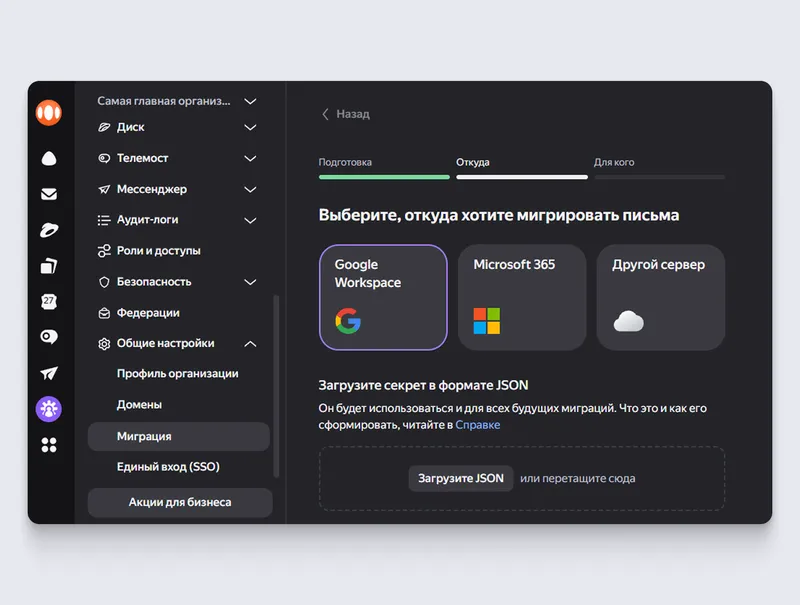Click organization name Самая главная организ...
The image size is (800, 605).
tap(164, 101)
